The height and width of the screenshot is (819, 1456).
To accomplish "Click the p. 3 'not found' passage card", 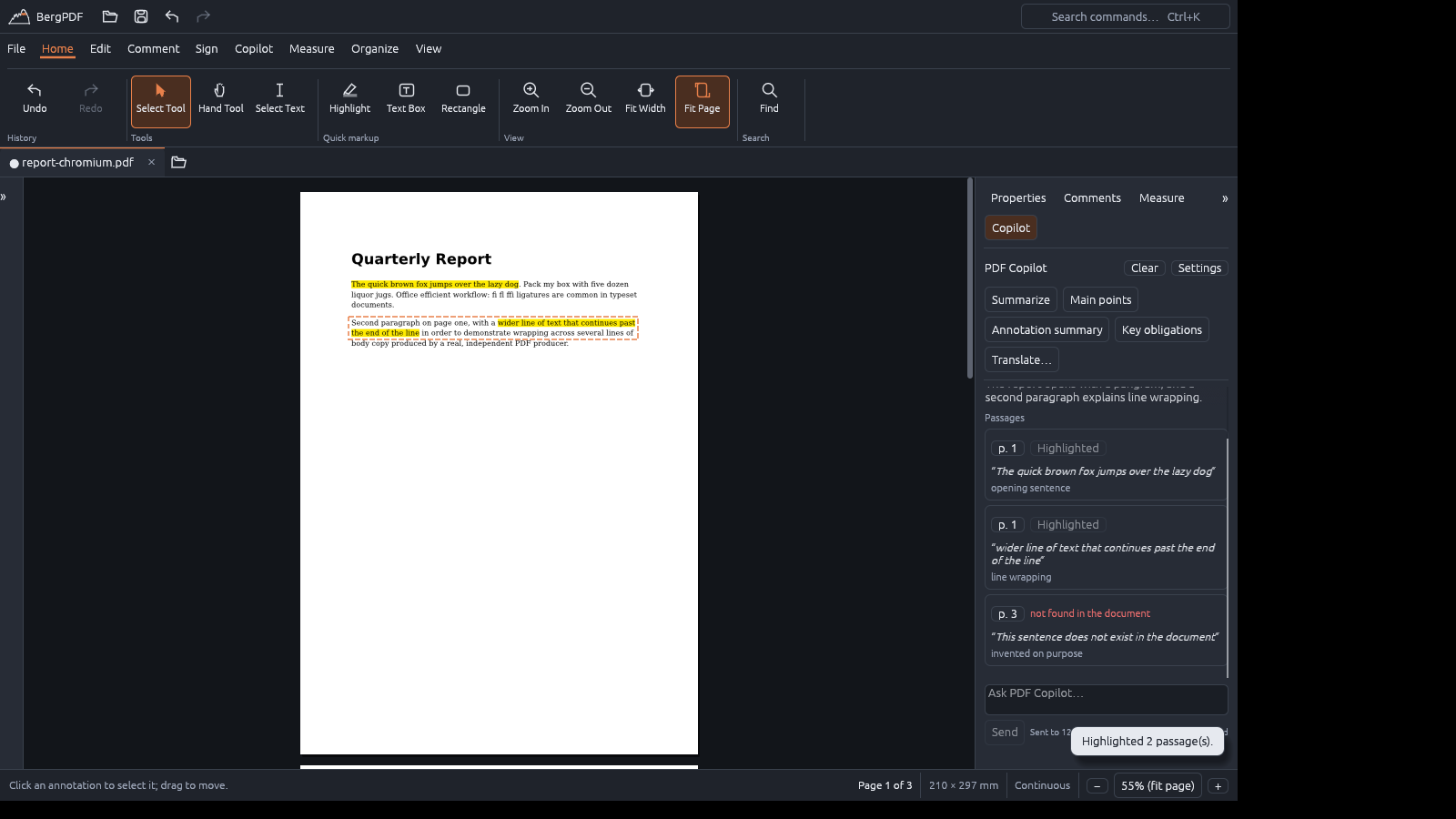I will [1105, 631].
